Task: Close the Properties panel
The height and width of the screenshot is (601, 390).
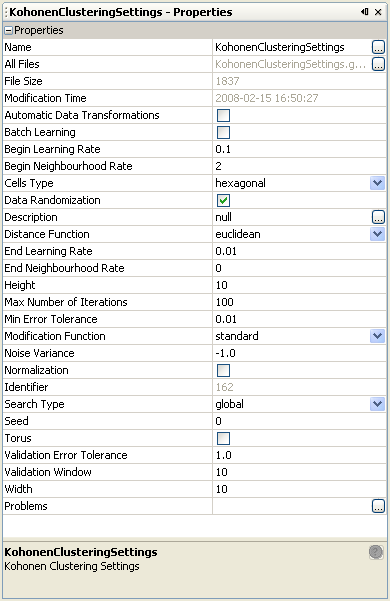Action: [378, 12]
